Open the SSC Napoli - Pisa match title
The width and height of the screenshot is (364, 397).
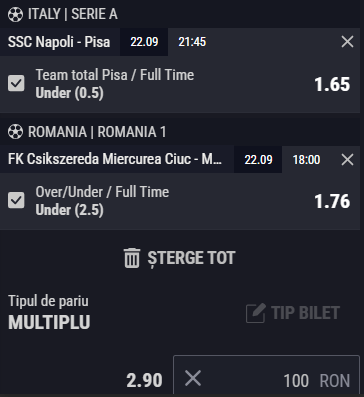[x=59, y=42]
